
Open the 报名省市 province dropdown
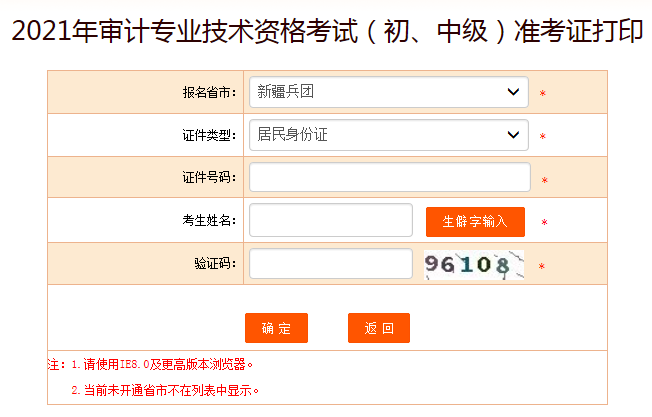point(389,92)
